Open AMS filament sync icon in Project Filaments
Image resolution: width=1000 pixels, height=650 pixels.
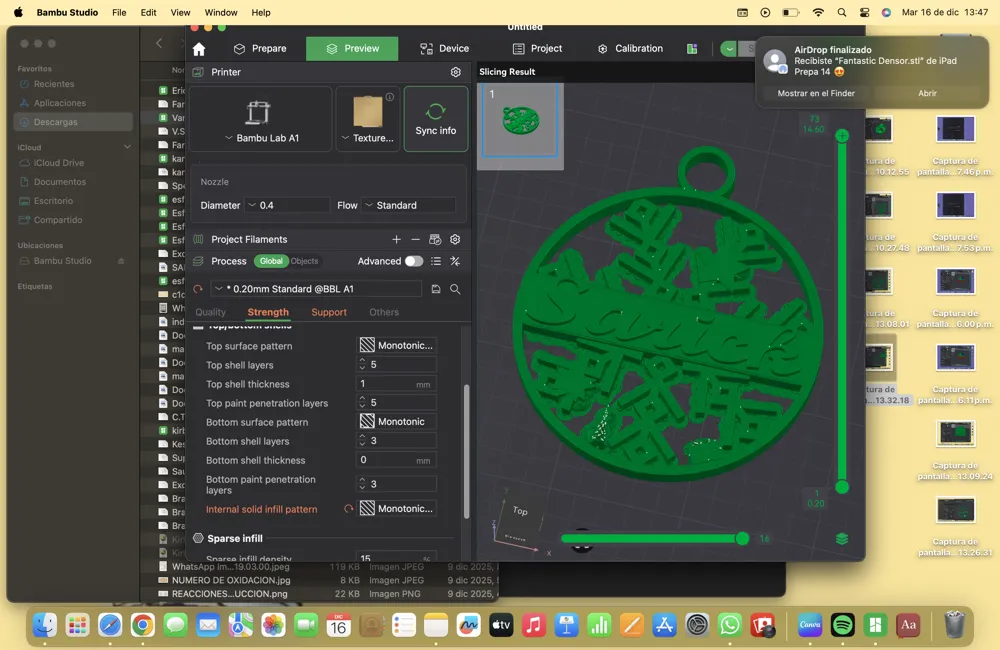(435, 239)
